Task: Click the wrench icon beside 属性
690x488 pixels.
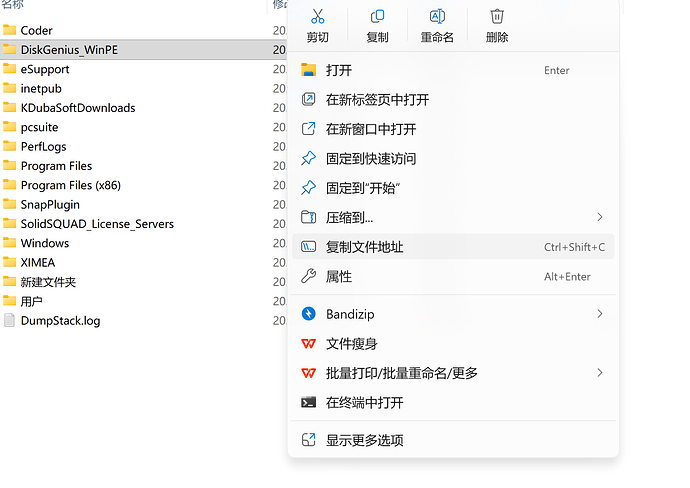Action: click(308, 276)
